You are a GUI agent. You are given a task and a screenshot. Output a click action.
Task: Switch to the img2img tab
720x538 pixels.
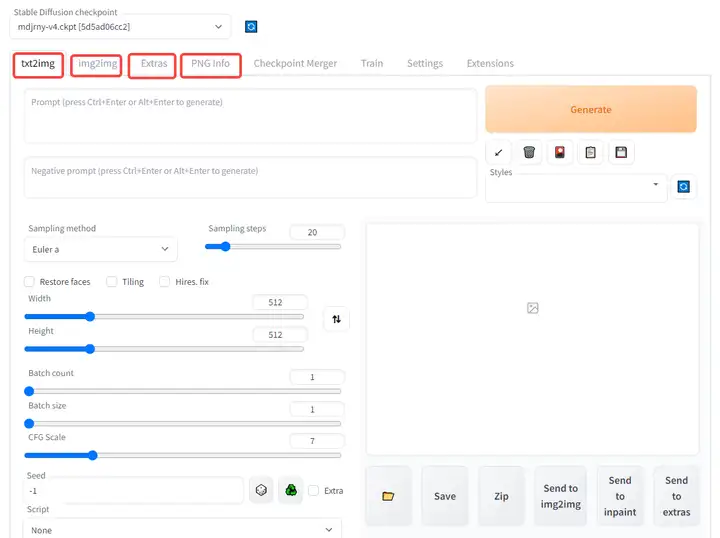(97, 63)
